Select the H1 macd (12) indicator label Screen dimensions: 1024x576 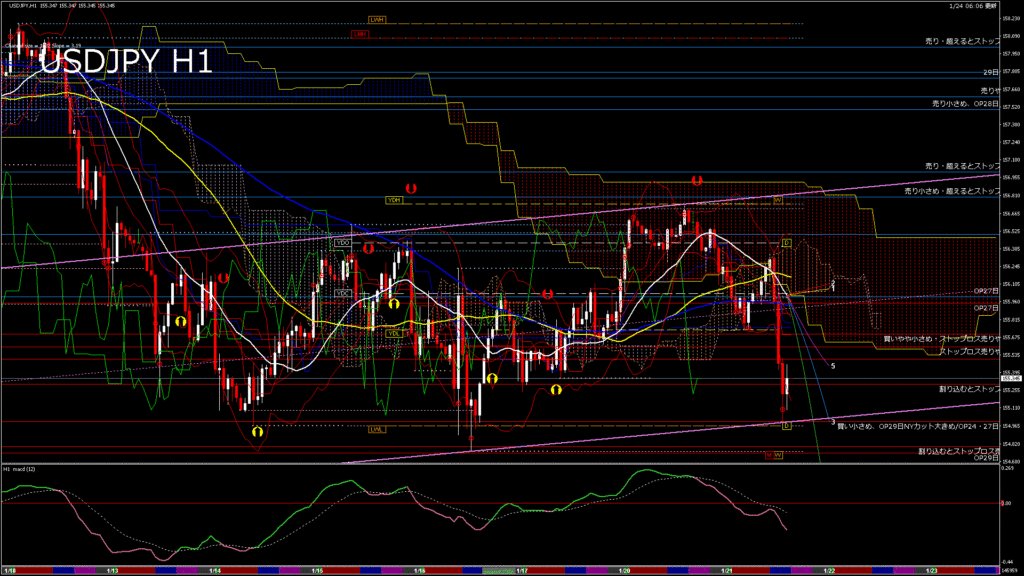[x=20, y=469]
